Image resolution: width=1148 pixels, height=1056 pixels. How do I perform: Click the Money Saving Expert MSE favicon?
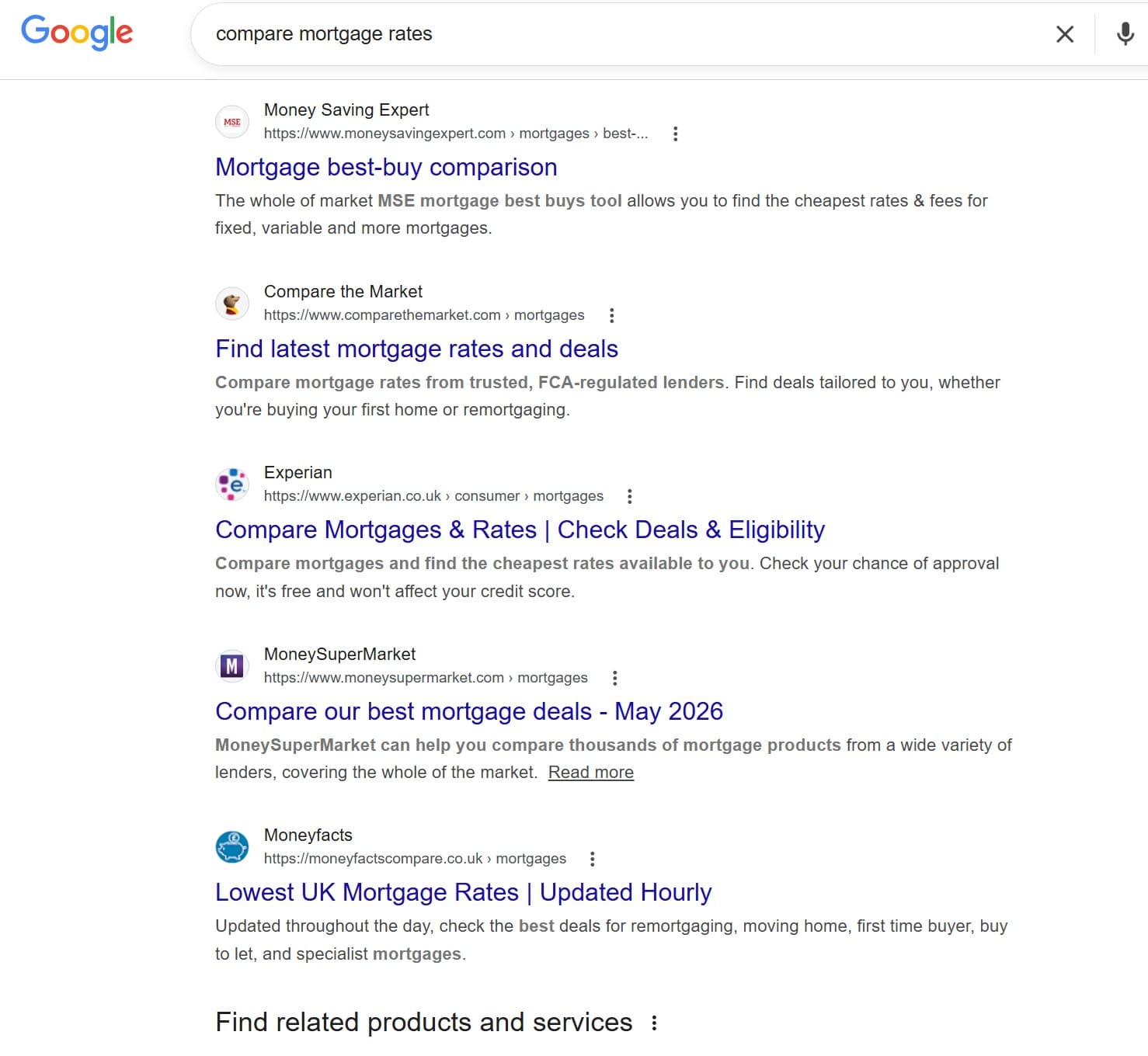pyautogui.click(x=232, y=122)
